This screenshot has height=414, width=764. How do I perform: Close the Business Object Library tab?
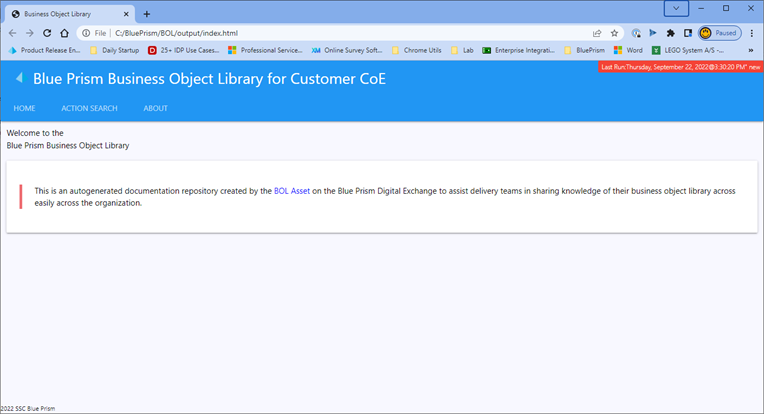point(126,14)
